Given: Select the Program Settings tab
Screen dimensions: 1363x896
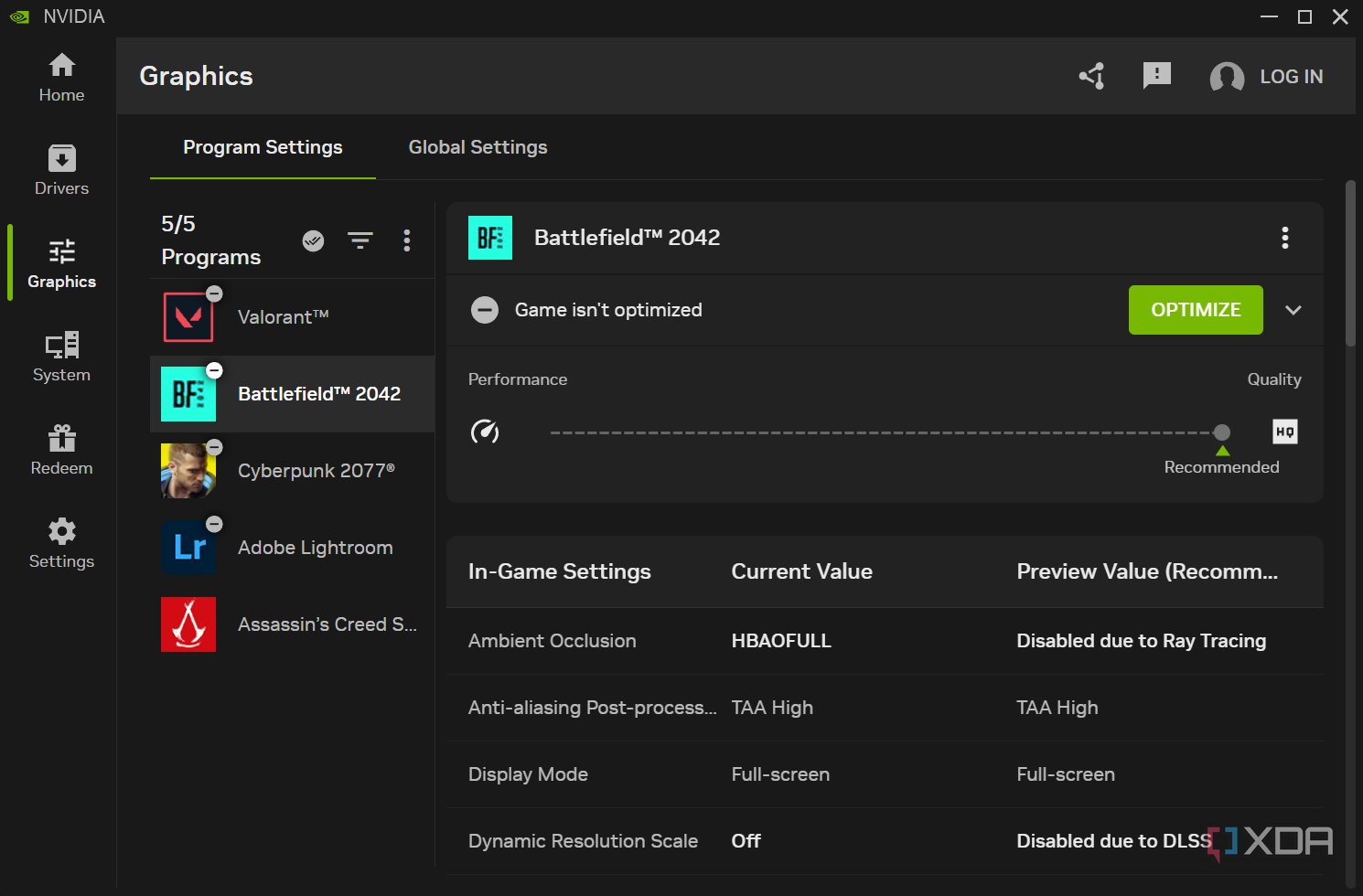Looking at the screenshot, I should pos(263,147).
